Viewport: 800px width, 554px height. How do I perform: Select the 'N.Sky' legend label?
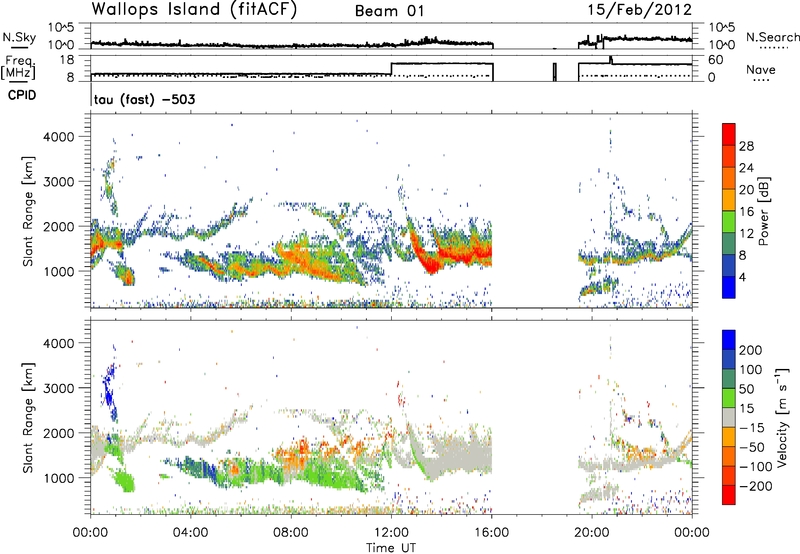click(x=19, y=37)
